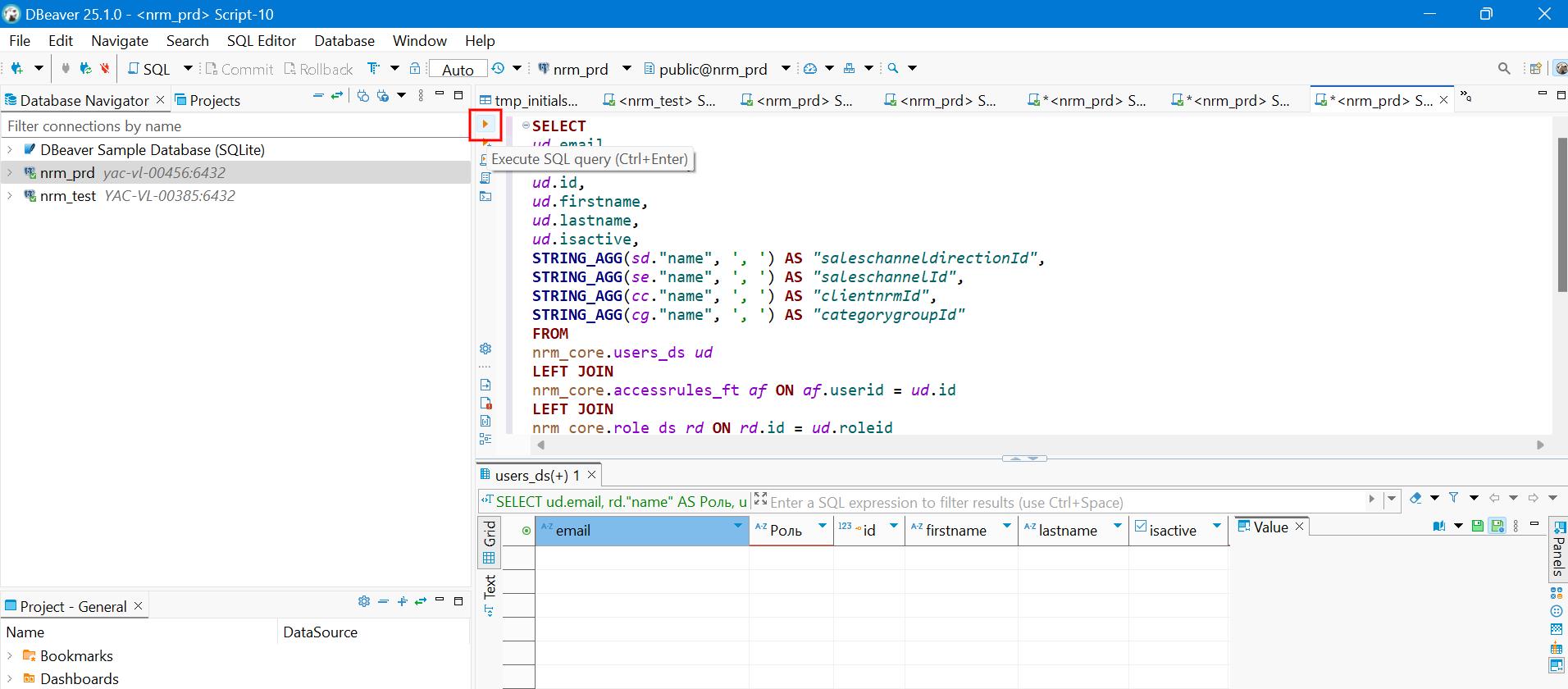Click the new database connection plug icon

click(16, 69)
